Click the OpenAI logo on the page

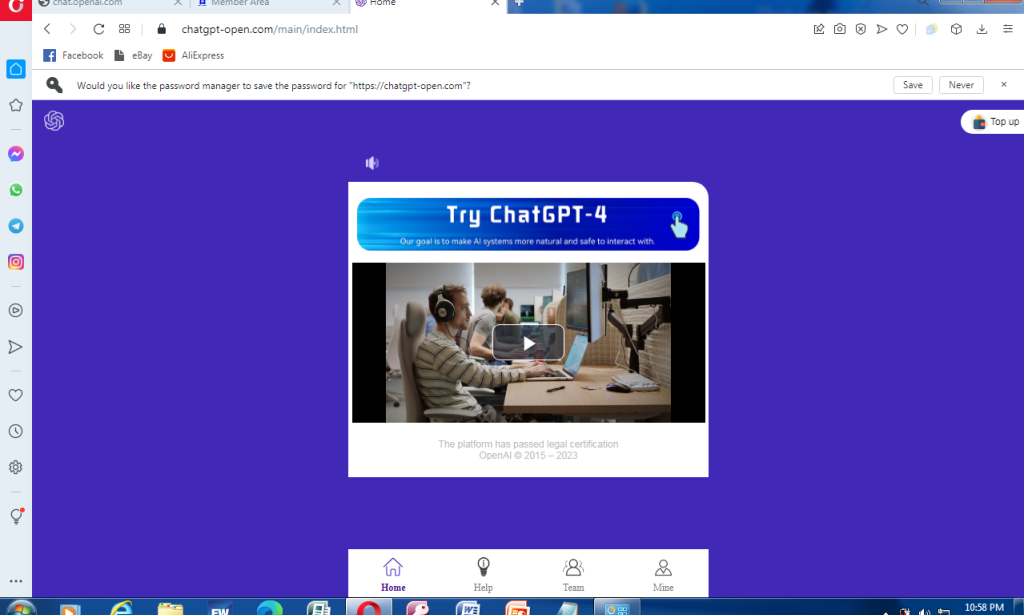(x=54, y=120)
